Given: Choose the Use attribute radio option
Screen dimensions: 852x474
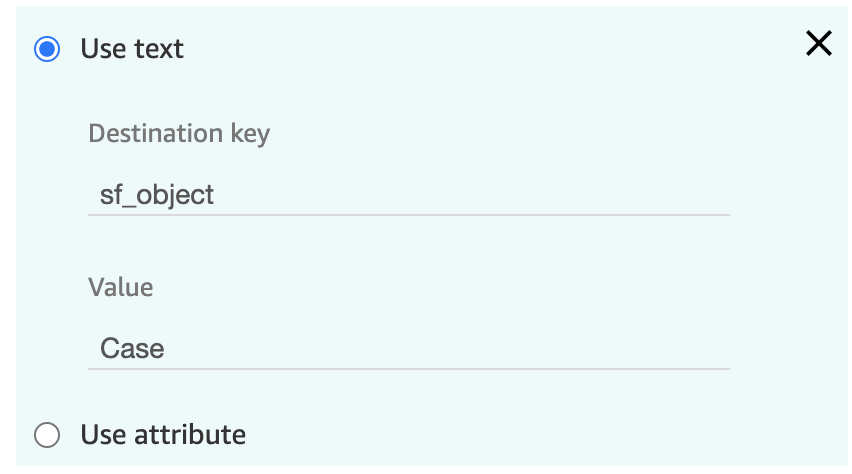Looking at the screenshot, I should 47,435.
